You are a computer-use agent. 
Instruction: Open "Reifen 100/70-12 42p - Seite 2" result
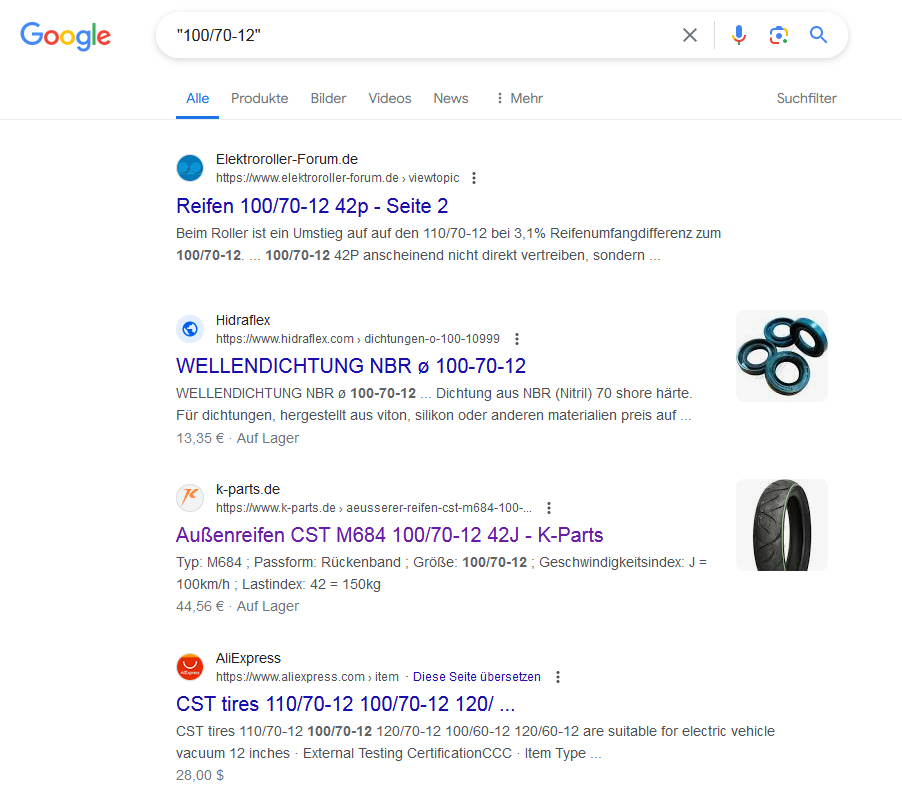[x=312, y=206]
